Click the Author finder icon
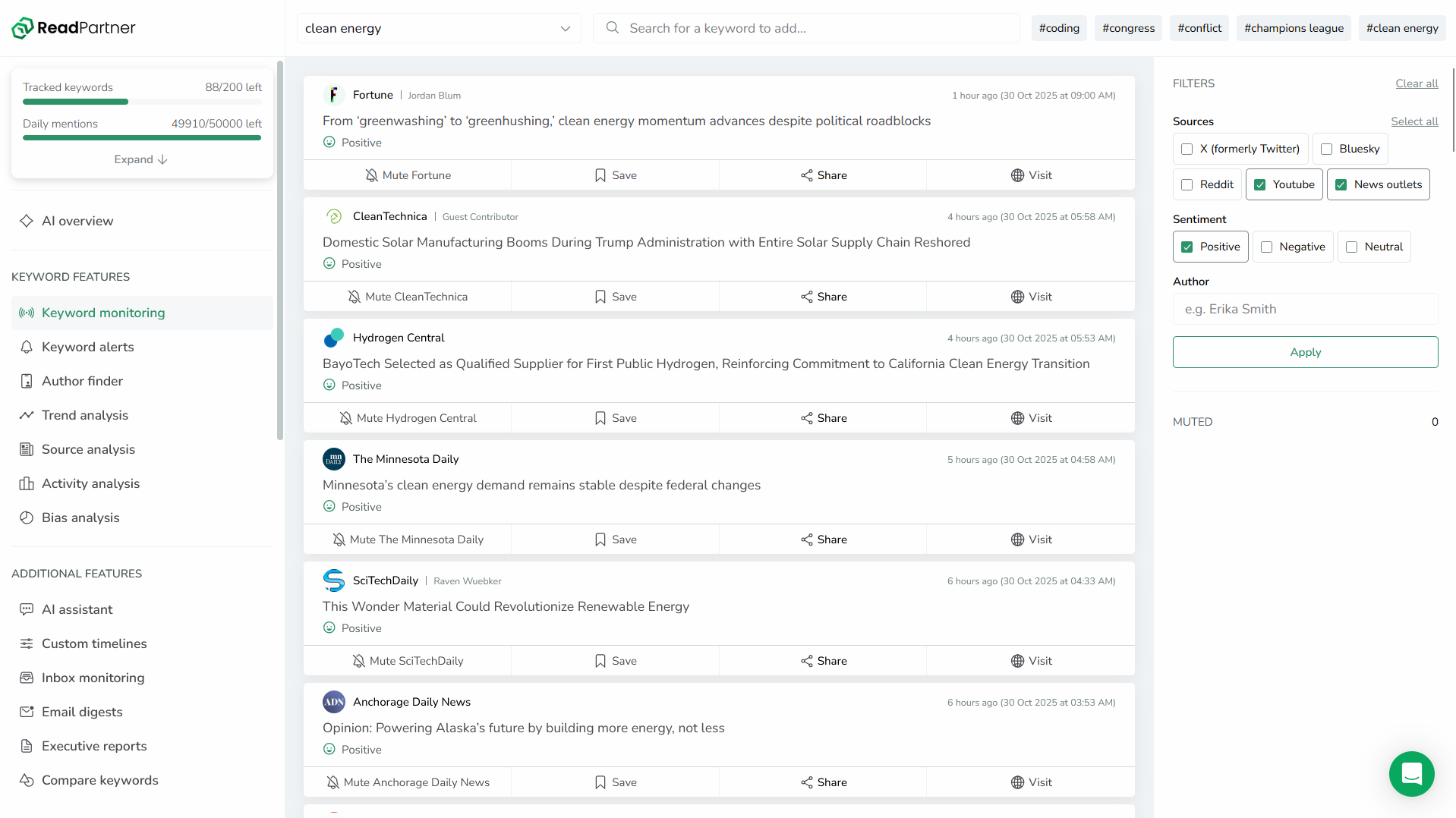The image size is (1456, 818). pos(27,381)
